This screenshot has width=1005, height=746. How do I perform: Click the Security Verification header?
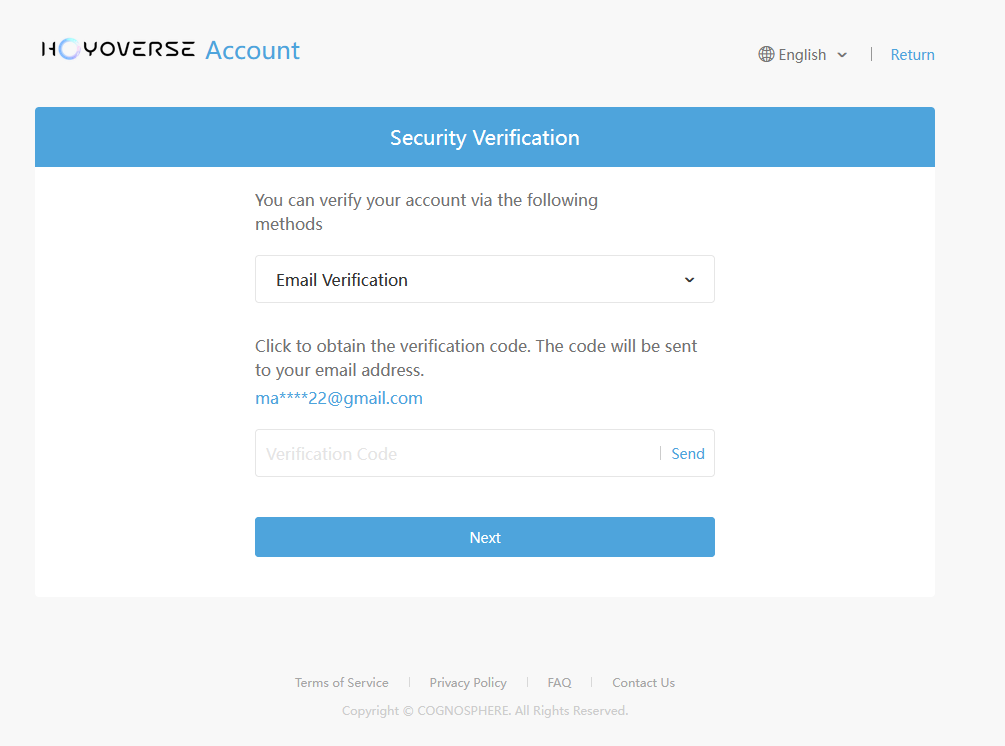(484, 138)
